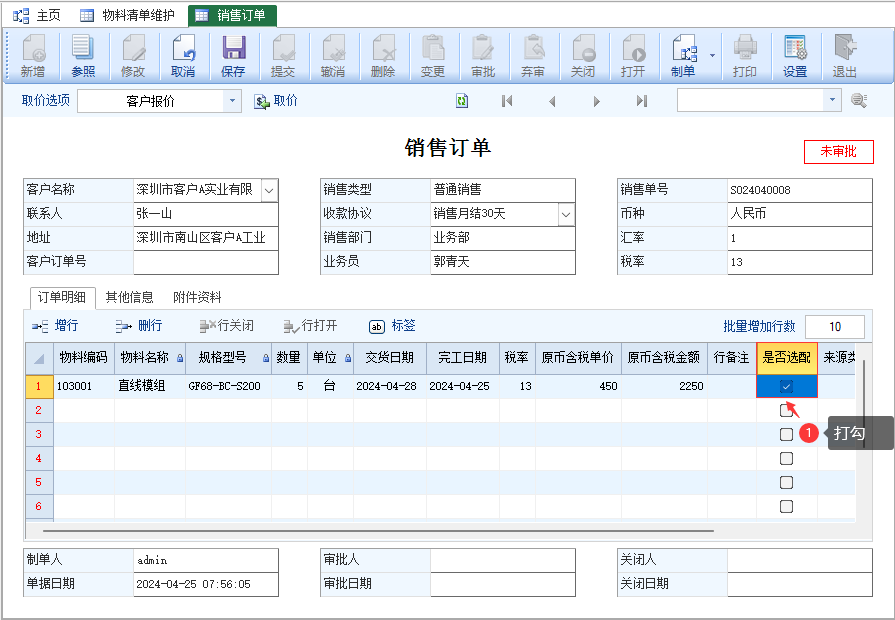Expand the 收款协议 dropdown arrow

point(566,215)
